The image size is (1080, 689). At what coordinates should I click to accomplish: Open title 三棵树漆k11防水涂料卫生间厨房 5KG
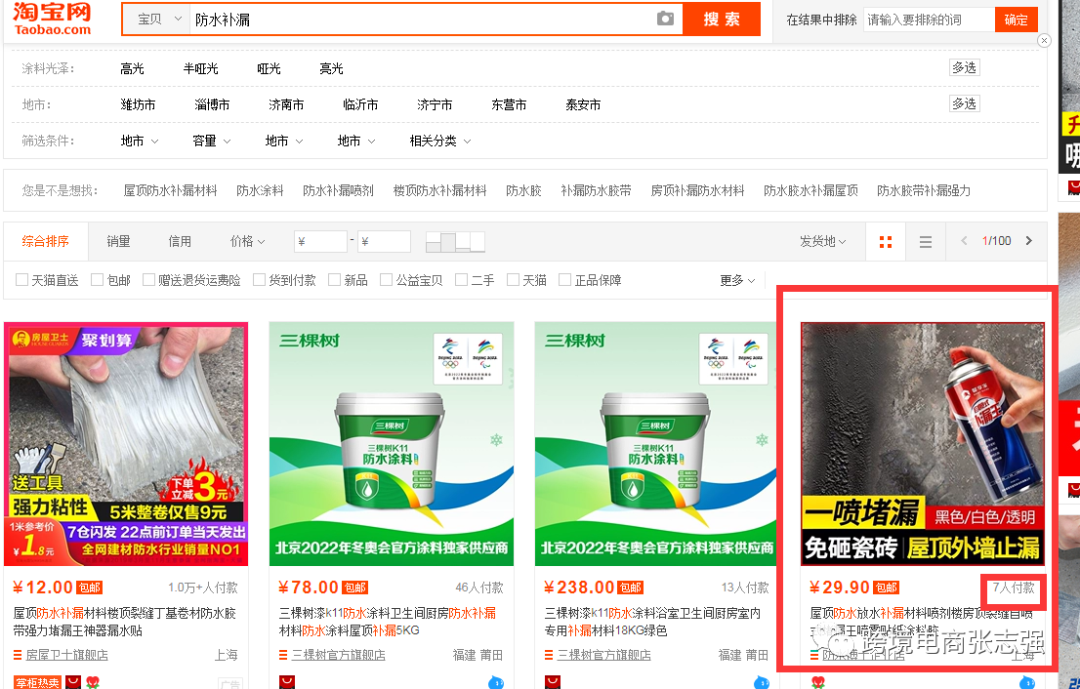pyautogui.click(x=388, y=621)
